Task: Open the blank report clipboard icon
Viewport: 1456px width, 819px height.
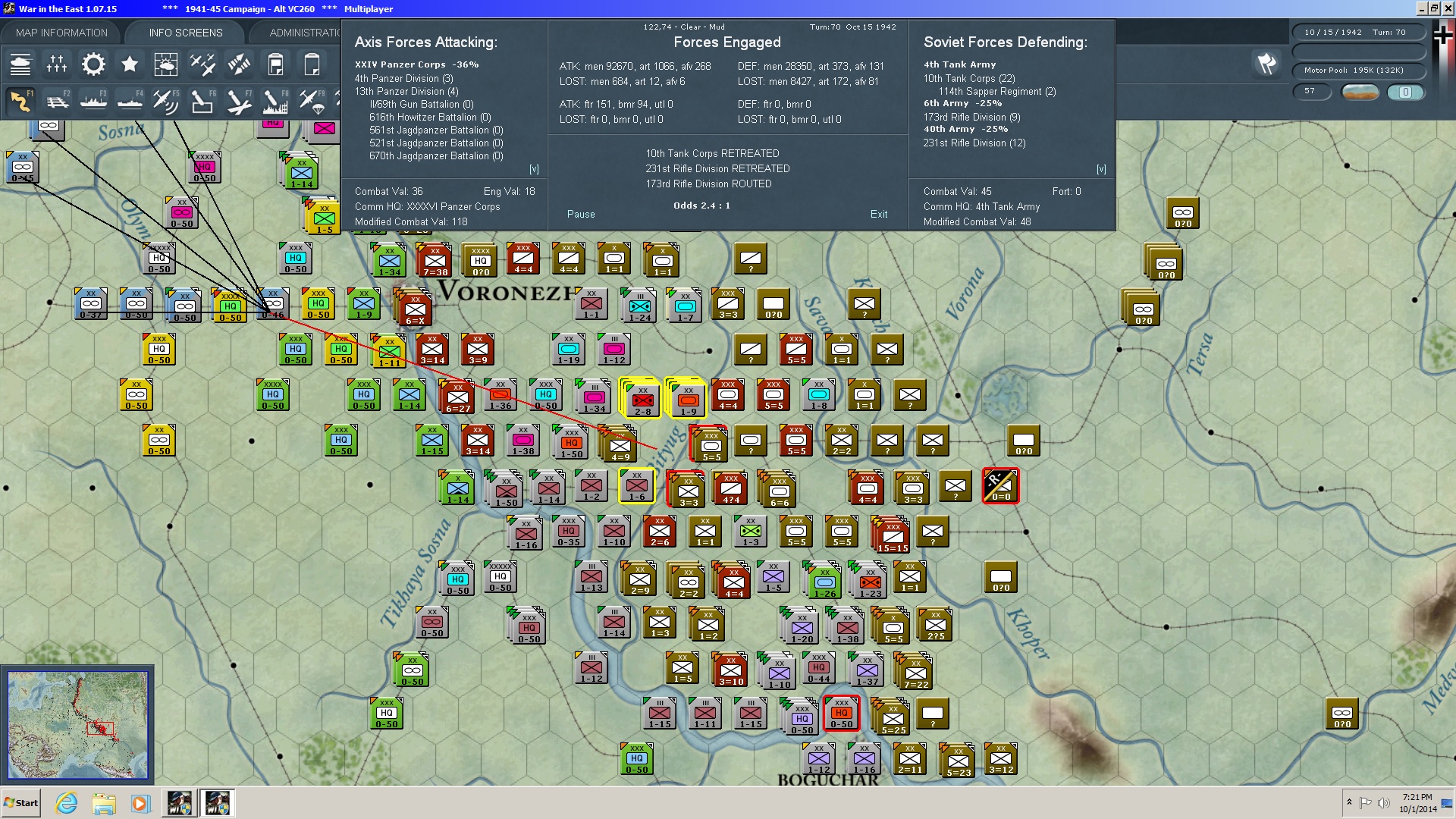Action: click(x=312, y=64)
